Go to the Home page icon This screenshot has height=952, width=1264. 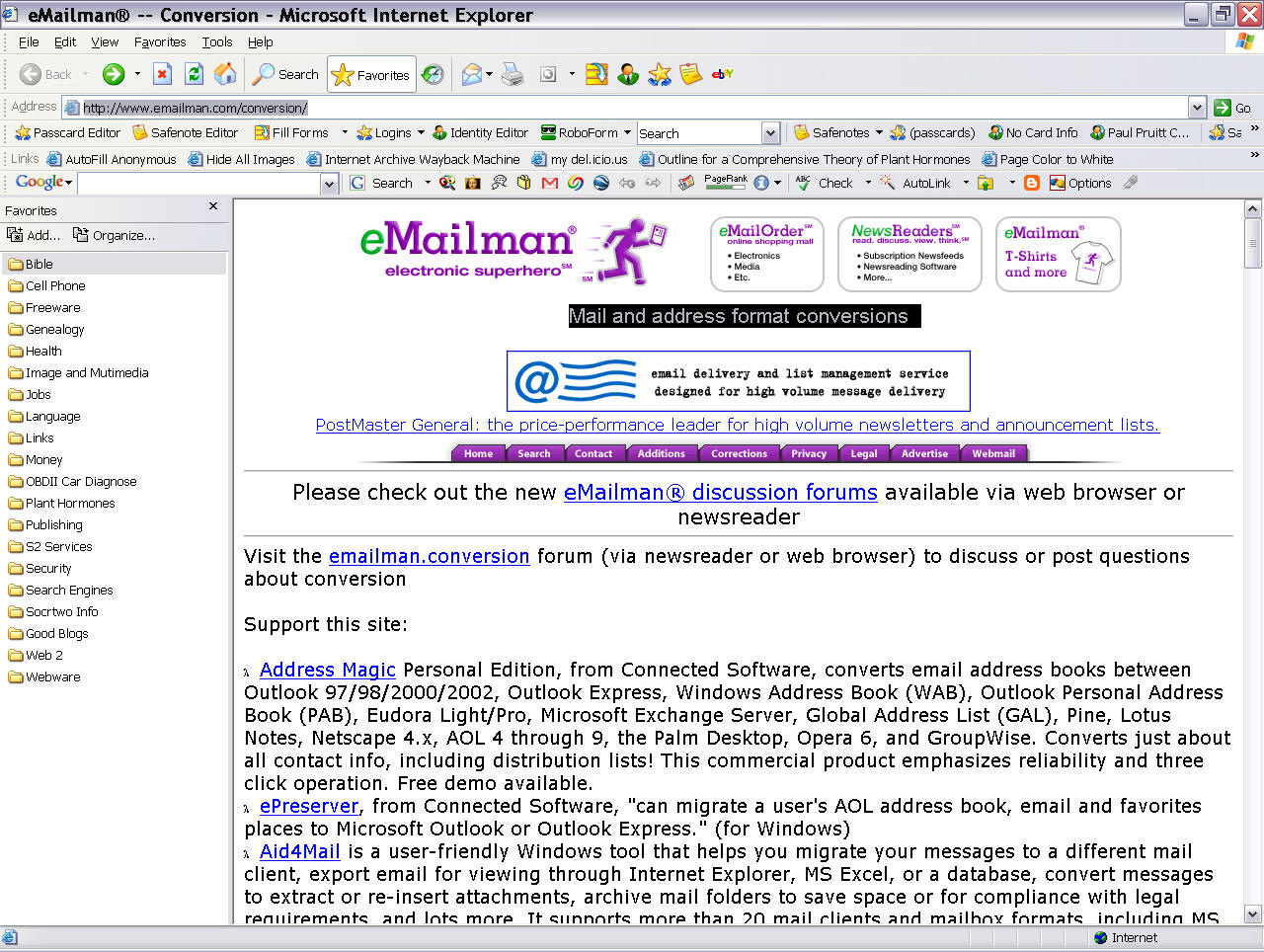[226, 74]
